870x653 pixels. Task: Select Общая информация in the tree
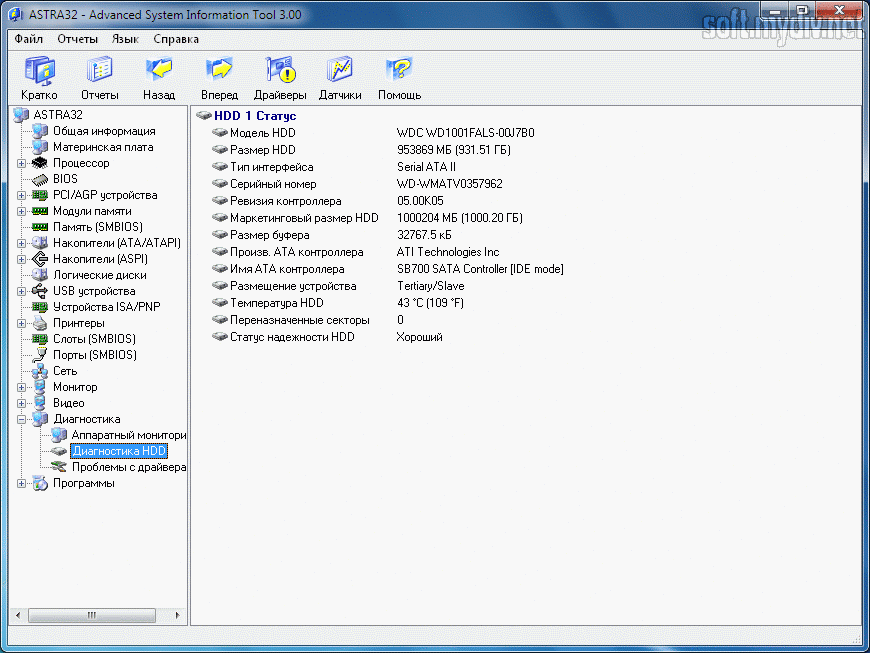pyautogui.click(x=104, y=131)
